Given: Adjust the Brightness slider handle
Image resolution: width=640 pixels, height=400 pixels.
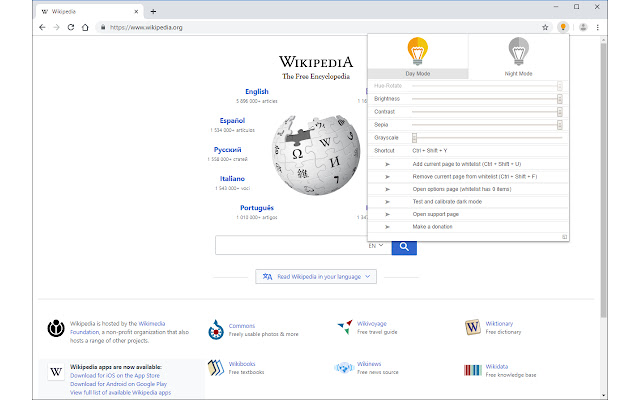Looking at the screenshot, I should [560, 99].
